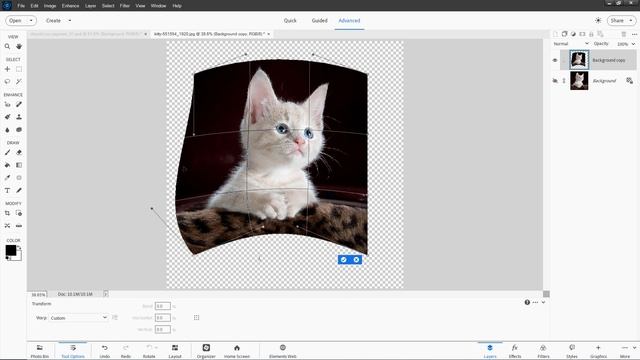Select the Eraser tool
The width and height of the screenshot is (640, 360).
pyautogui.click(x=19, y=152)
